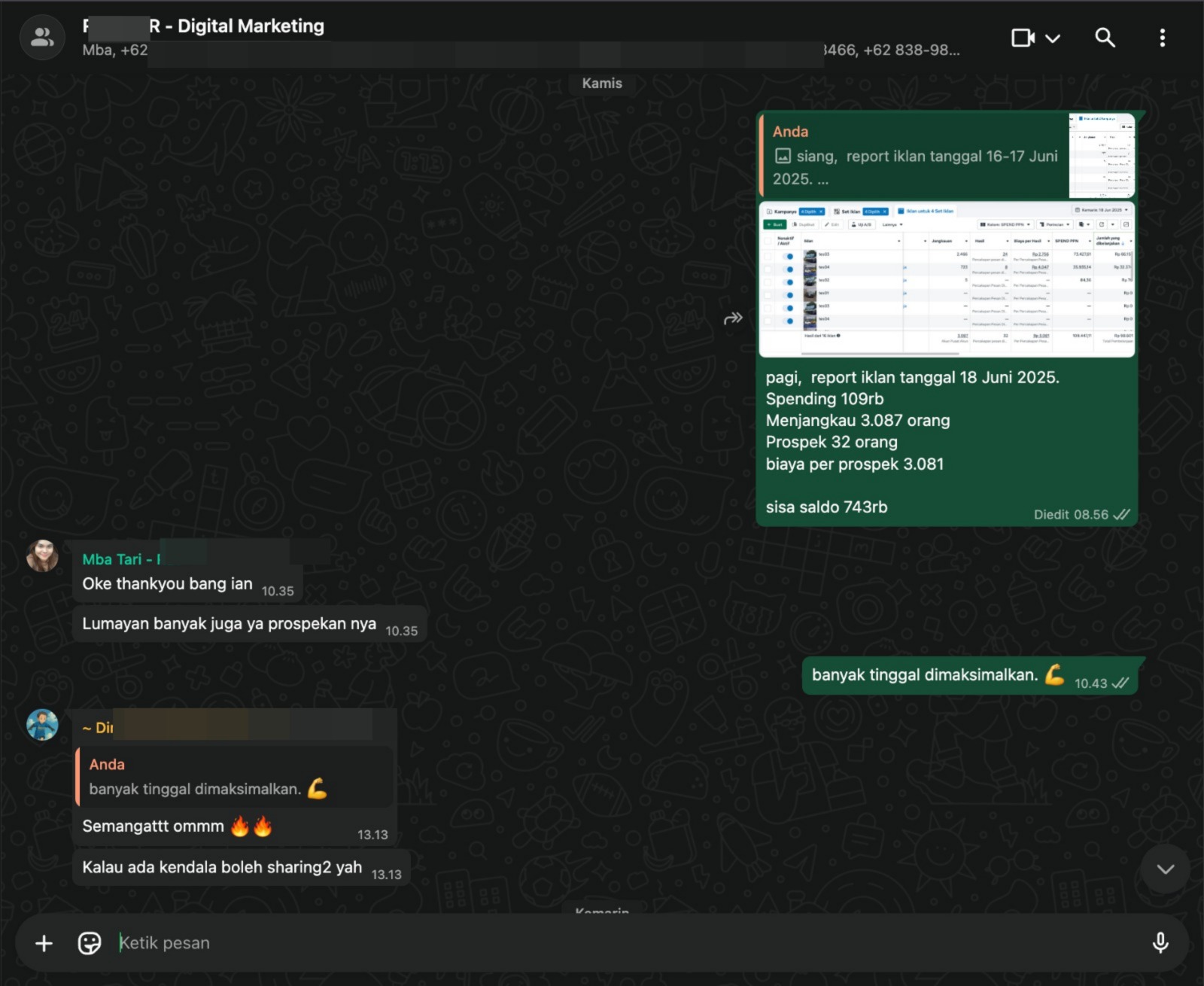Image resolution: width=1204 pixels, height=986 pixels.
Task: Open Mba Tari sender name
Action: [x=112, y=559]
